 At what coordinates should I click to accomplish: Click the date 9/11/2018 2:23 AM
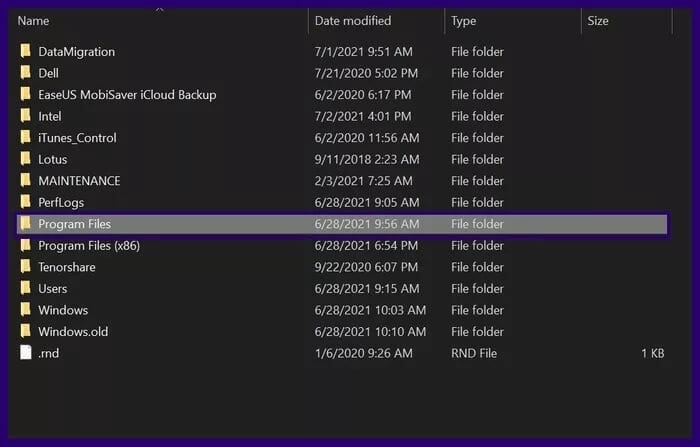pyautogui.click(x=367, y=159)
